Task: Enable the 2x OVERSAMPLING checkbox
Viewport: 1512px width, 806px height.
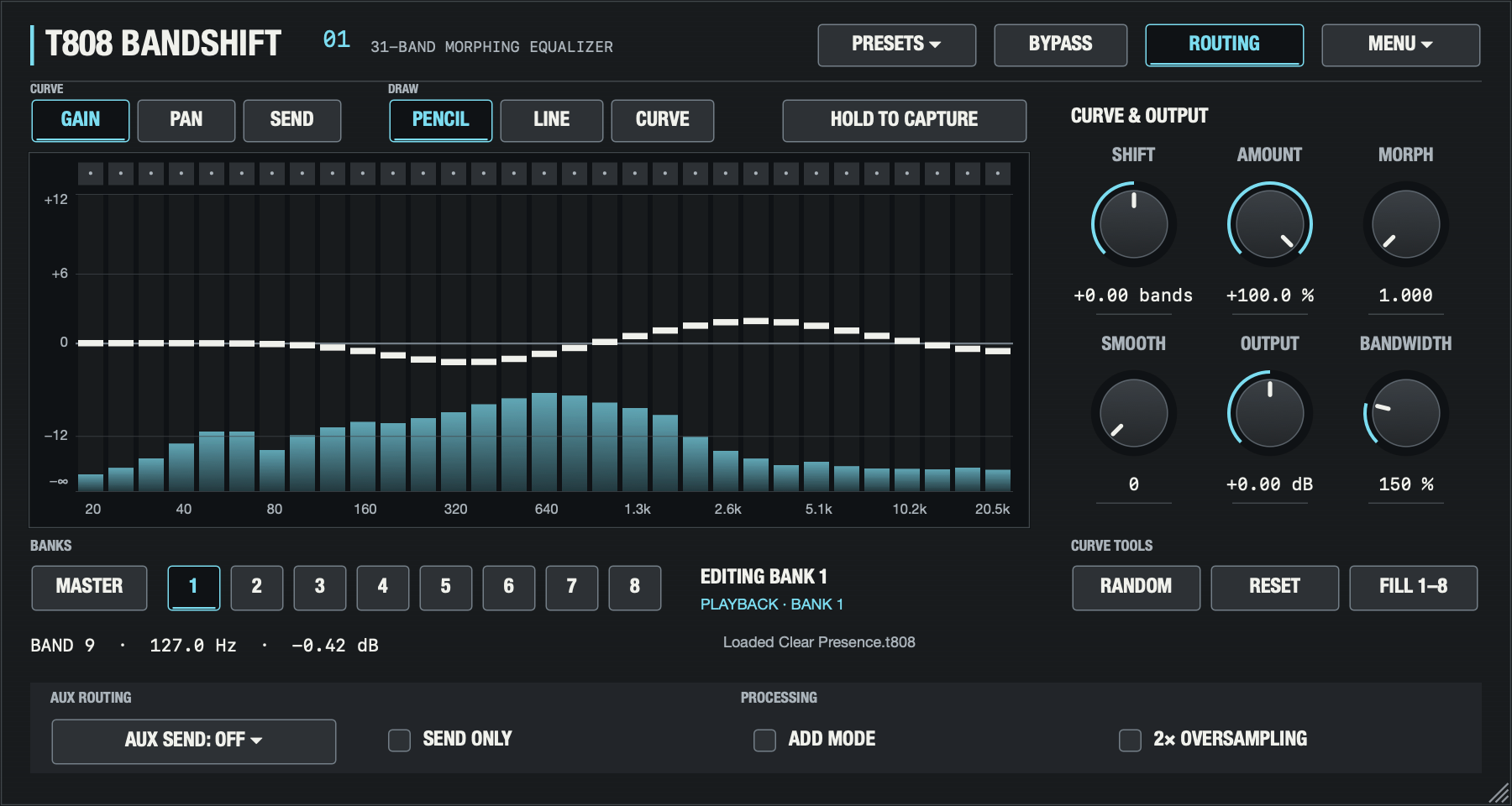Action: tap(1130, 740)
